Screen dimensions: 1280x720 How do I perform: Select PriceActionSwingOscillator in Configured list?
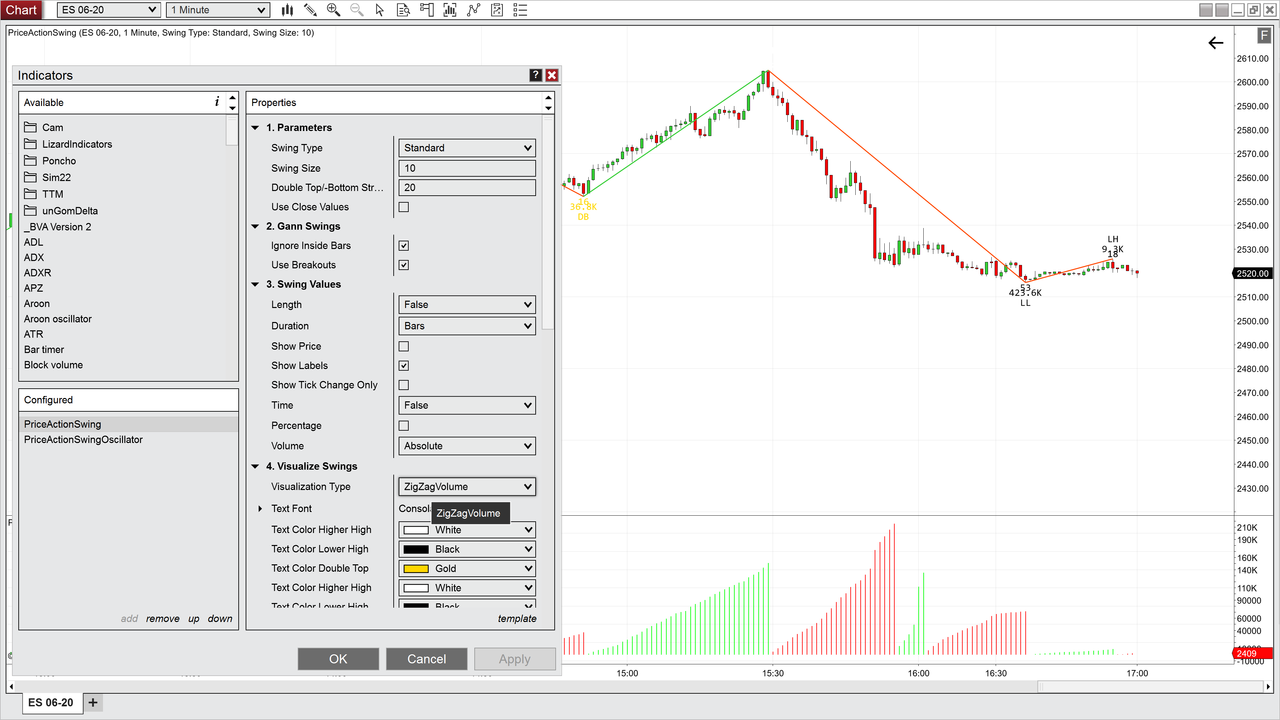[129, 440]
